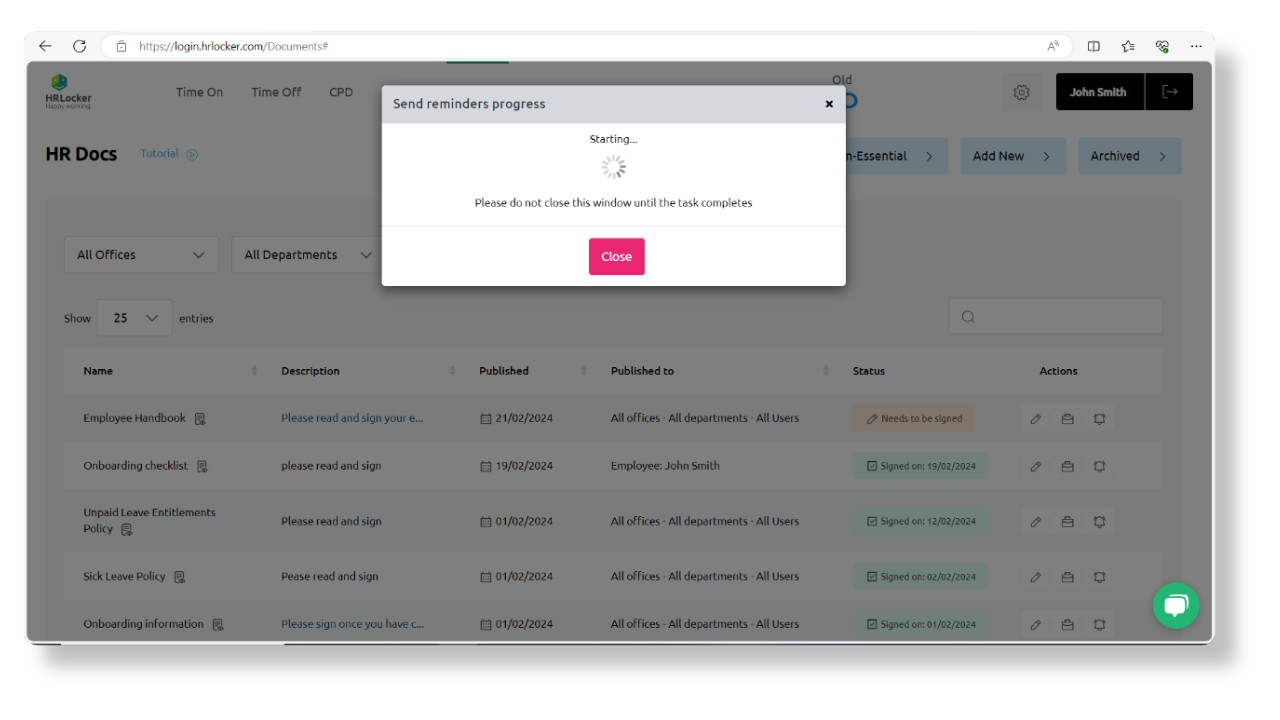Edit the Employee Handbook with the pencil icon
1280x720 pixels.
coord(1035,418)
